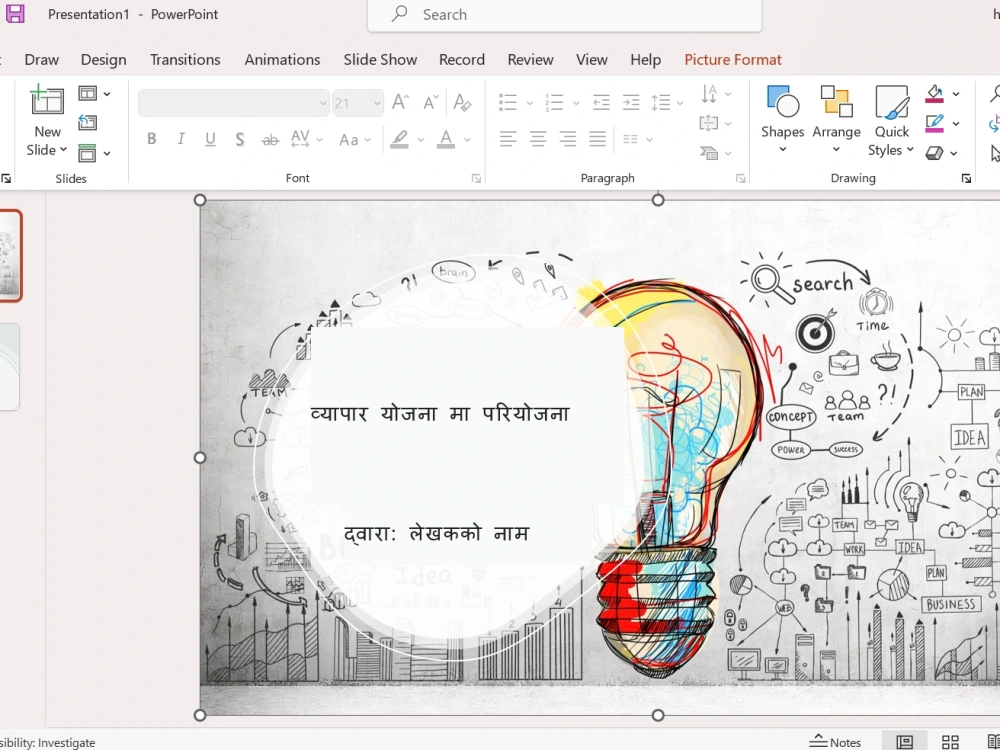Toggle text Shadow
Image resolution: width=1000 pixels, height=750 pixels.
(240, 139)
